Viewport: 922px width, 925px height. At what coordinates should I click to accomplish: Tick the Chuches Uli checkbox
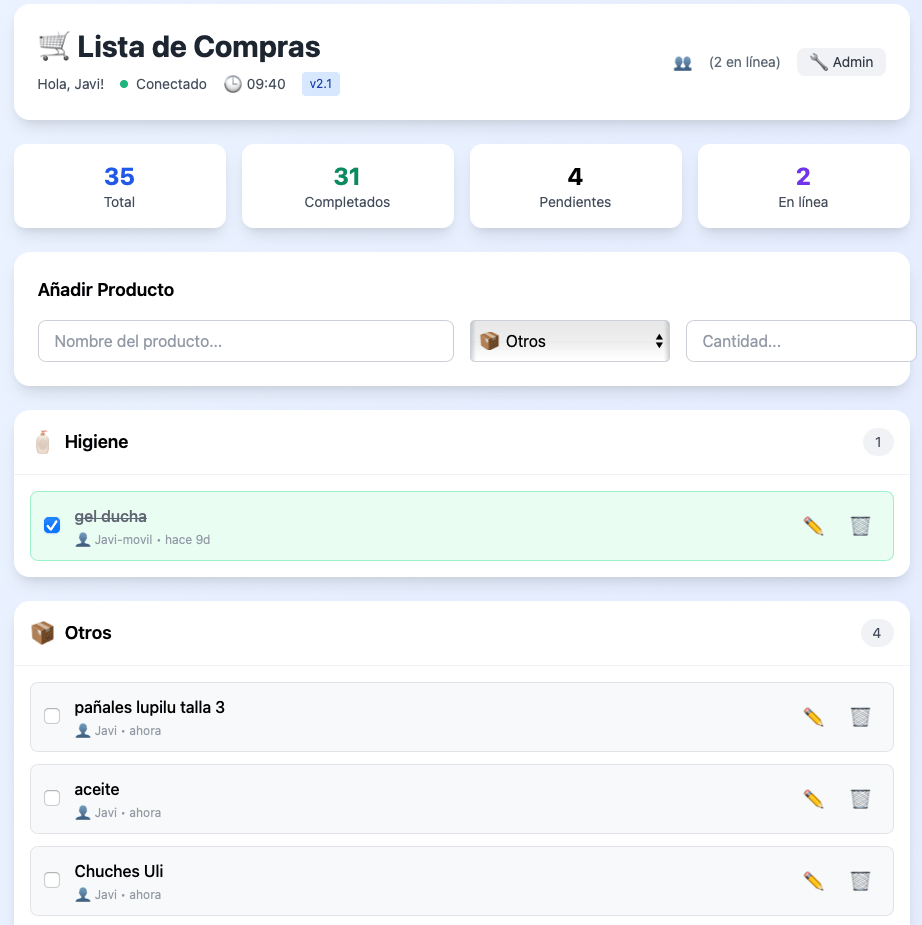point(52,880)
